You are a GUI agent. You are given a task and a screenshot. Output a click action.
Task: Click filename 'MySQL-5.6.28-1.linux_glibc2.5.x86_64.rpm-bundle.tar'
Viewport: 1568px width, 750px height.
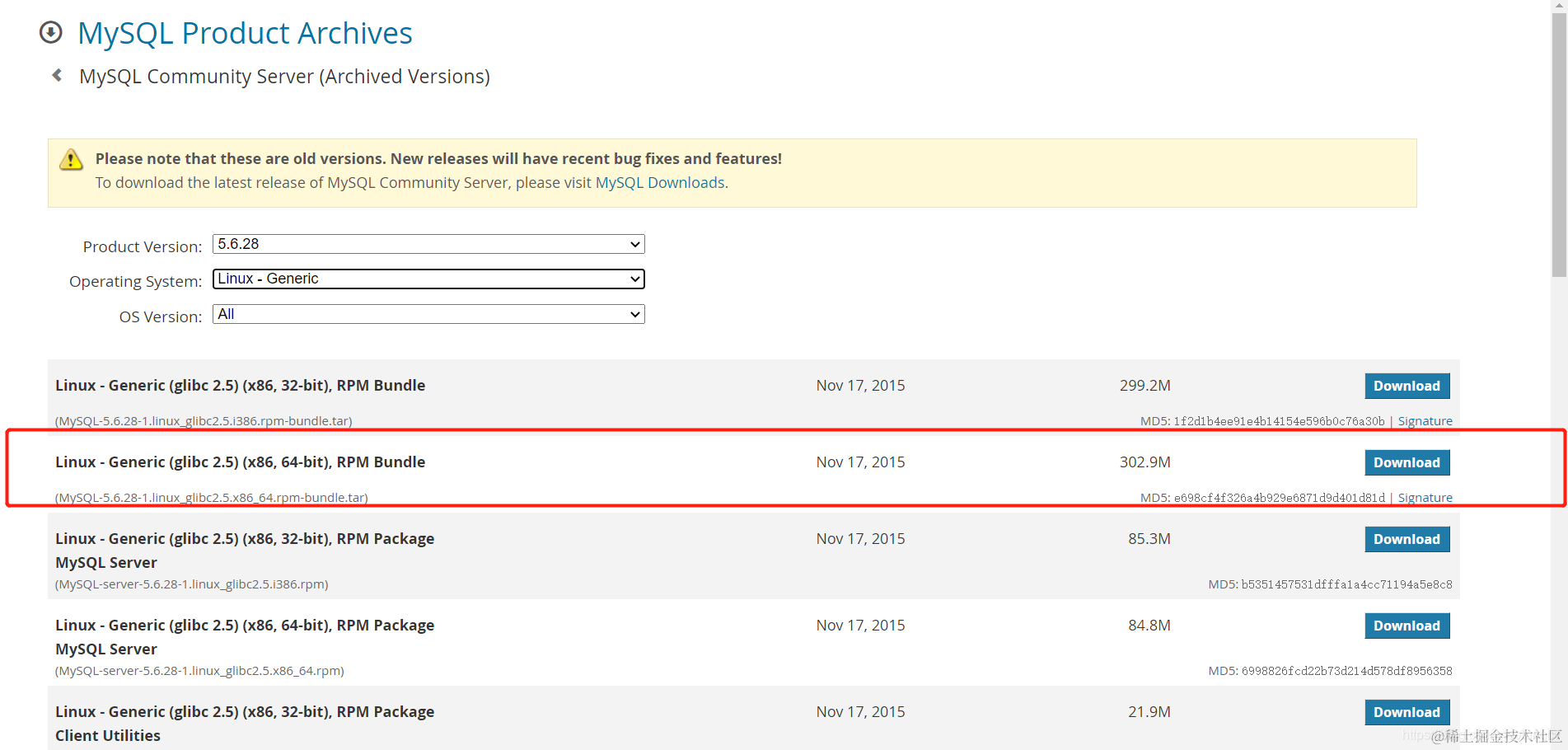coord(212,498)
